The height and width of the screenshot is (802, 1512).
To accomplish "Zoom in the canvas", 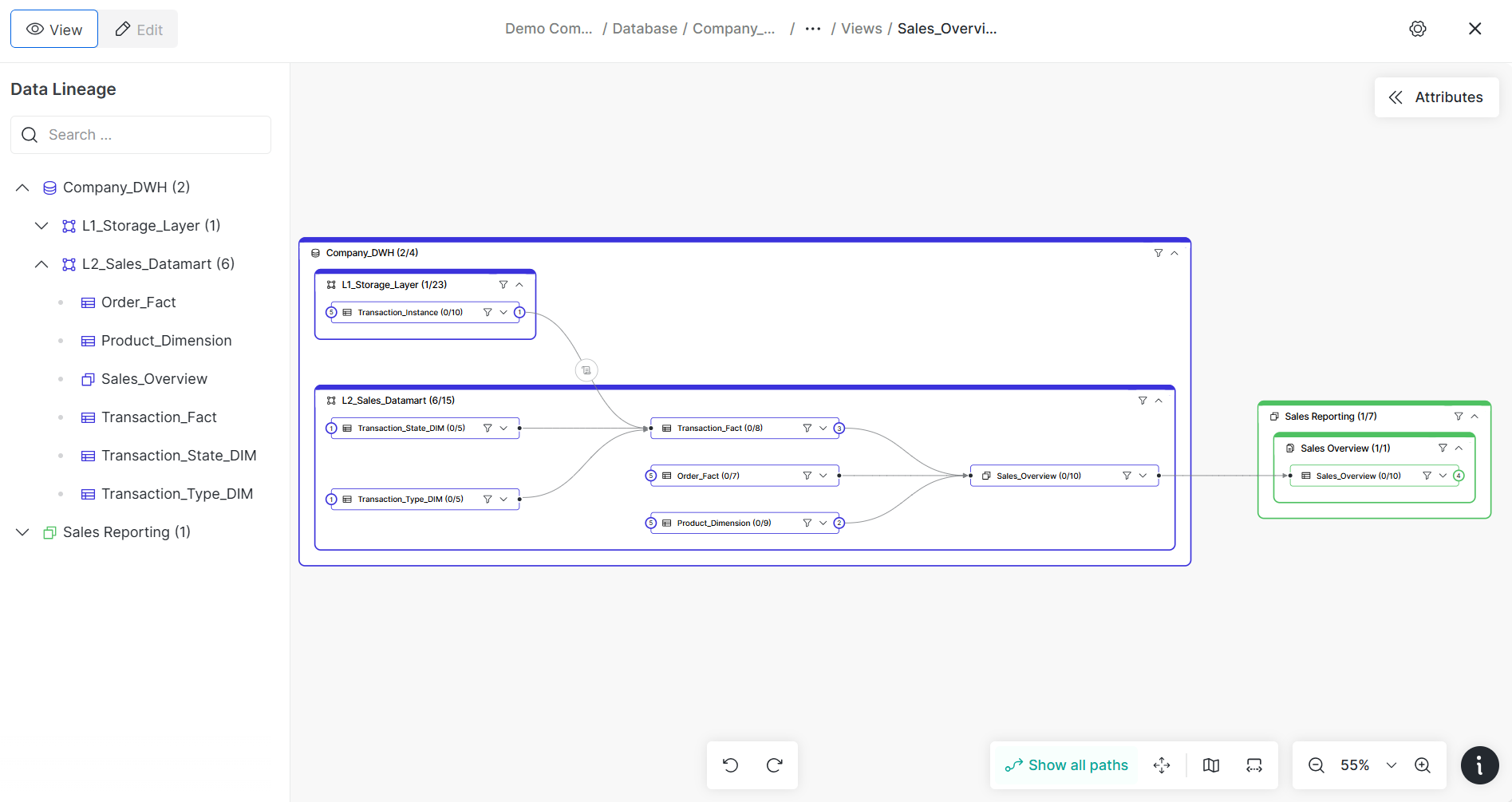I will pos(1423,765).
